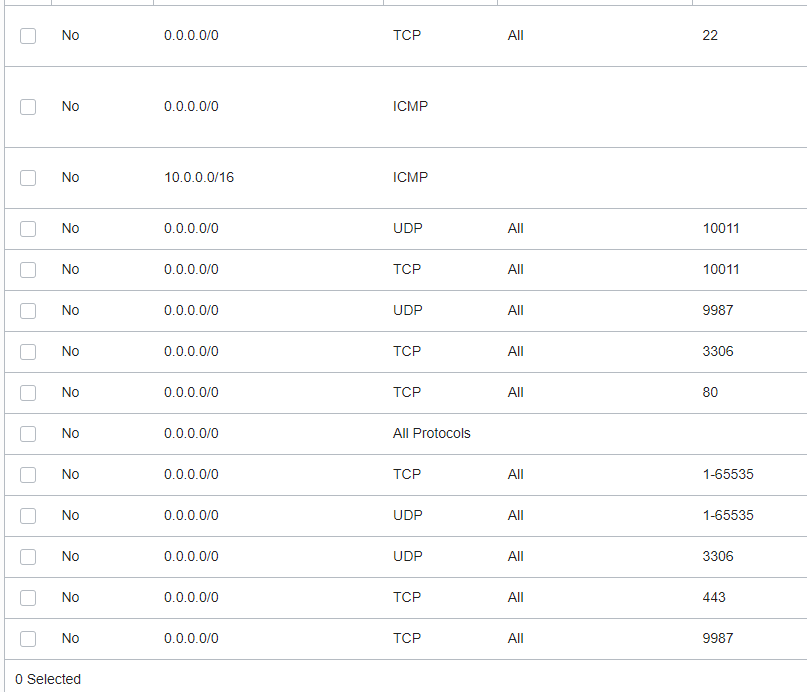Image resolution: width=807 pixels, height=692 pixels.
Task: Select the UDP port 10011 rule checkbox
Action: point(28,229)
